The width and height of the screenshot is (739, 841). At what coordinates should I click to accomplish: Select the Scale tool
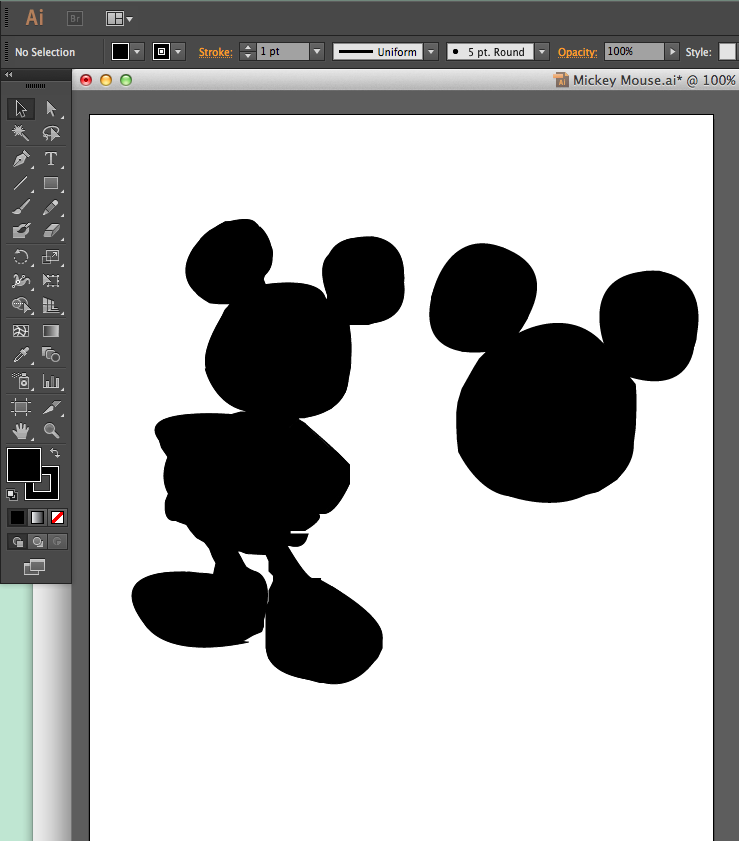pos(51,257)
